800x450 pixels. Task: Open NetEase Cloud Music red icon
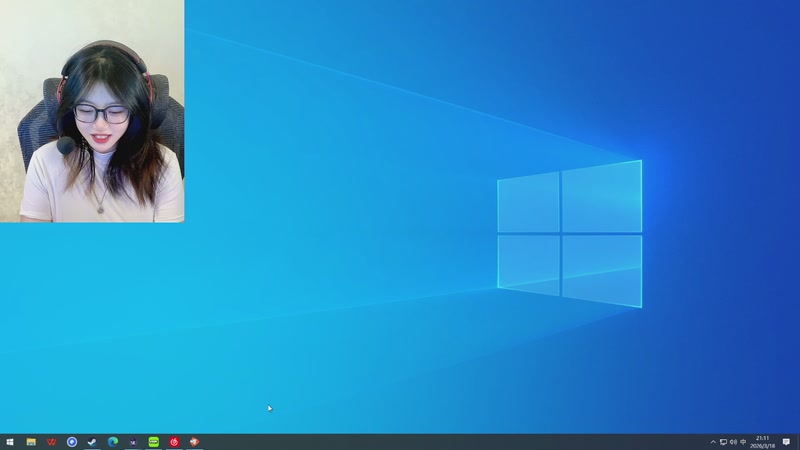click(x=174, y=442)
